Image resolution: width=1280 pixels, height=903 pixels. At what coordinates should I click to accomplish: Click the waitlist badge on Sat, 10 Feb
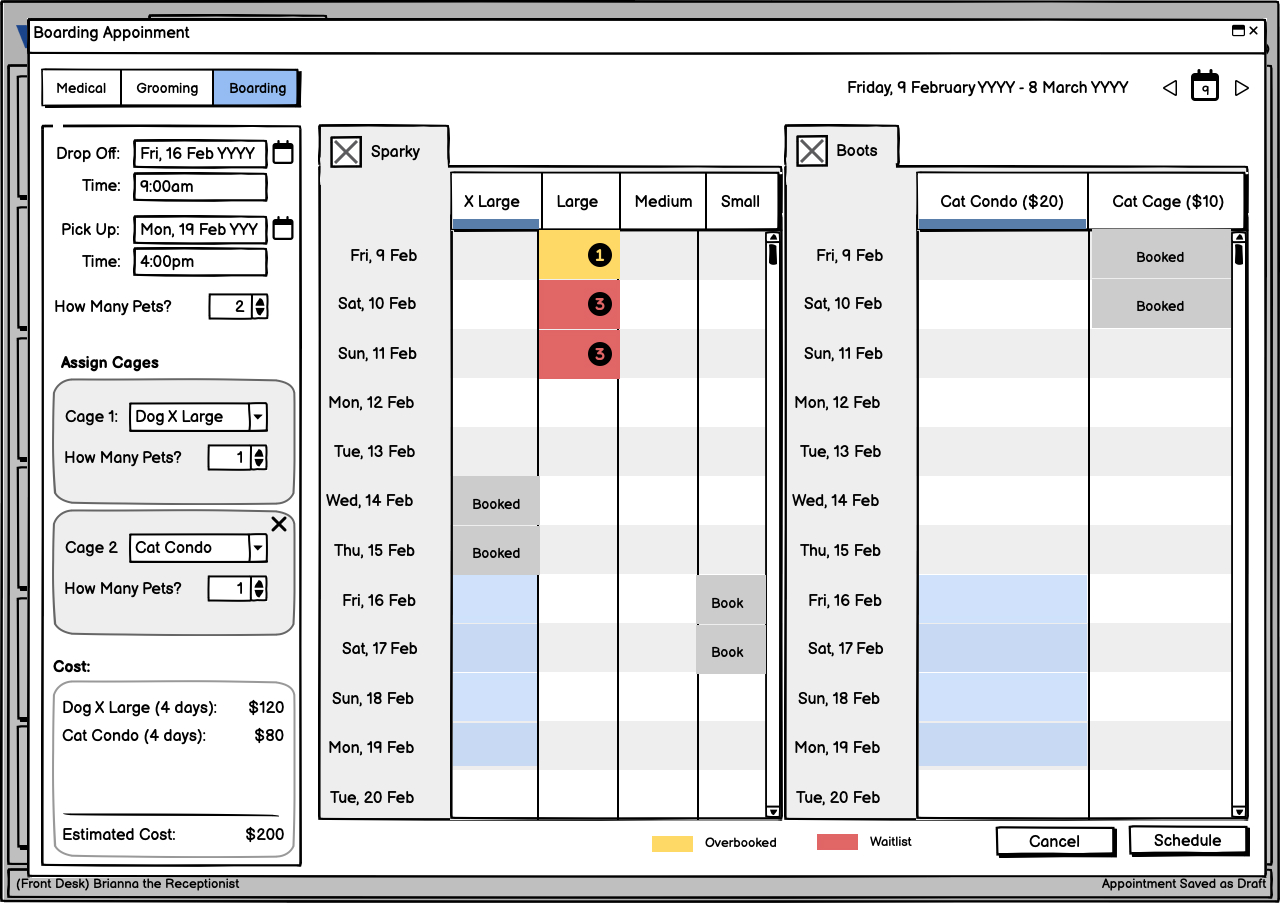pyautogui.click(x=599, y=304)
